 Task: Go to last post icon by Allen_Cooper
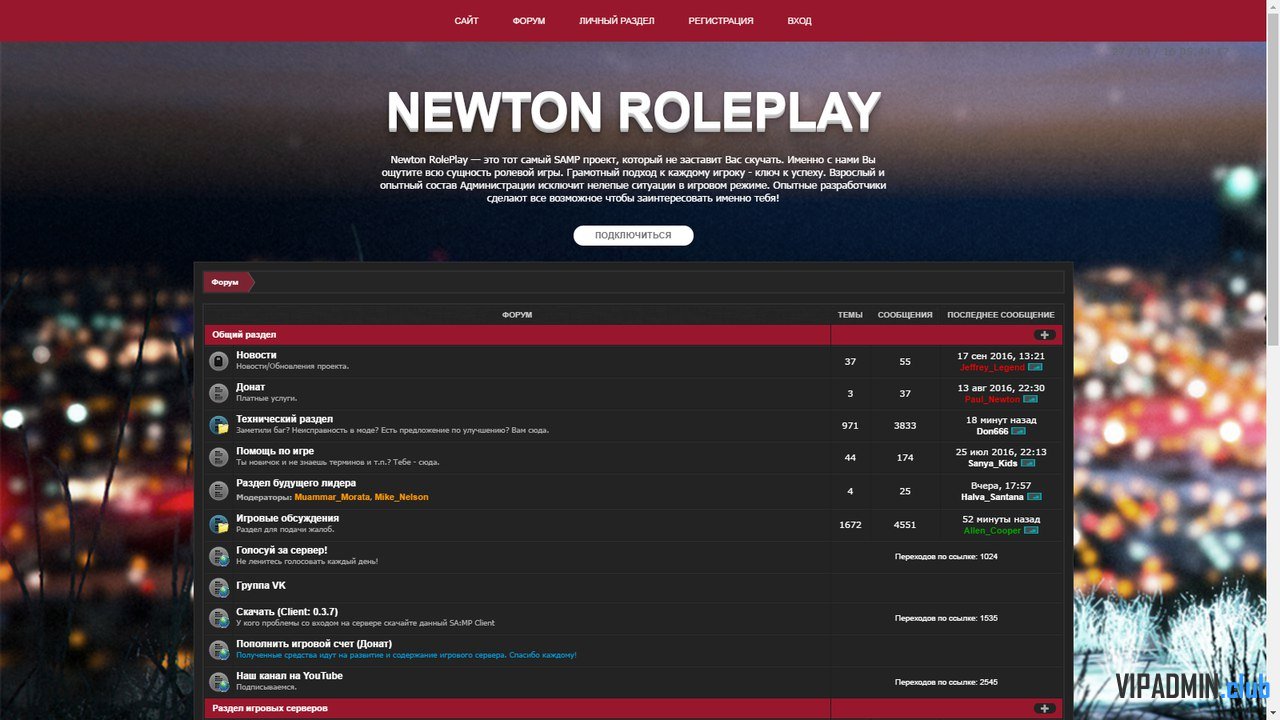[1031, 530]
